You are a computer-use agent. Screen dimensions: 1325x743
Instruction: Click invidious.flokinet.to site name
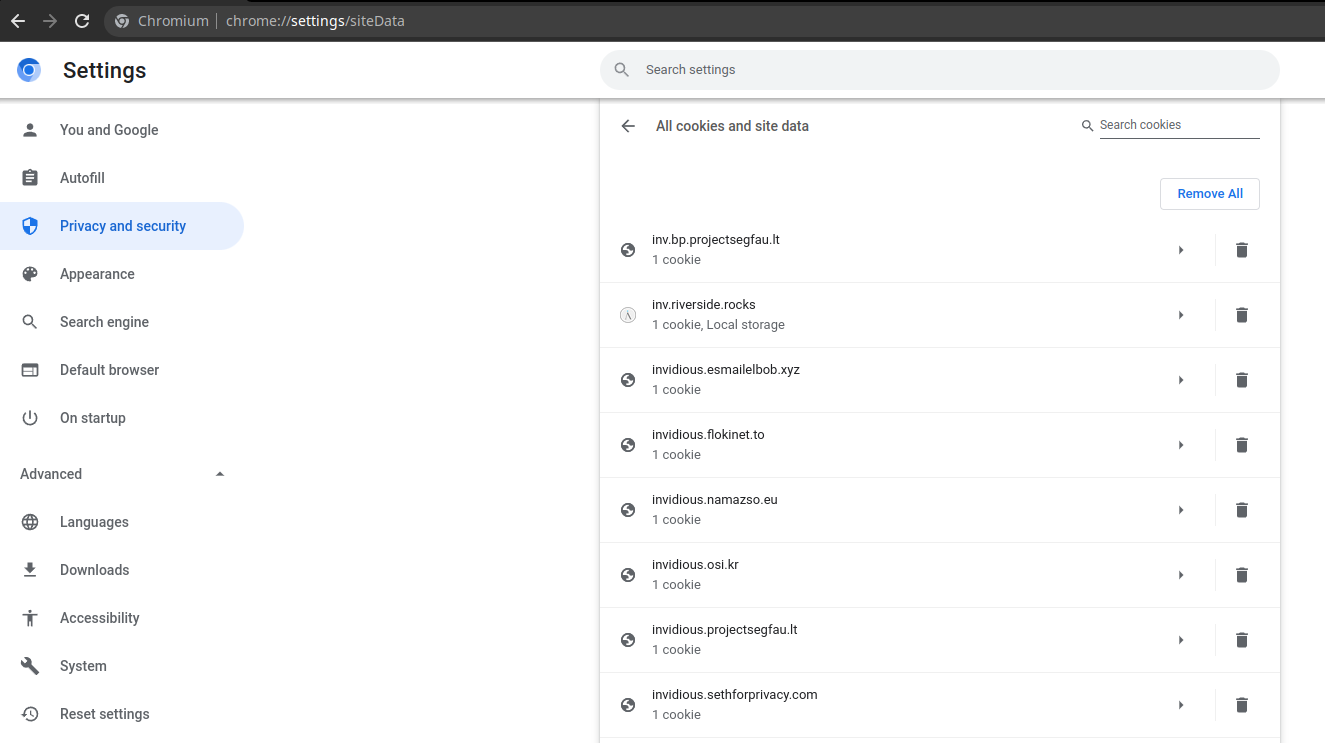[708, 435]
